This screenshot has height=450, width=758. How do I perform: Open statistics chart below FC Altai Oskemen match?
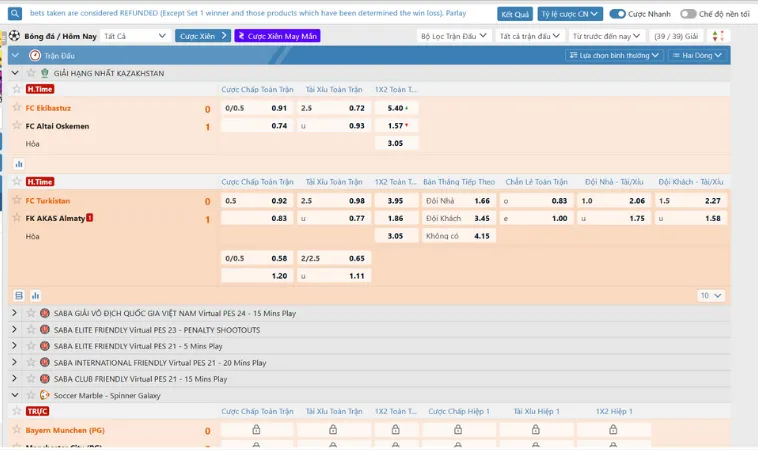(18, 163)
